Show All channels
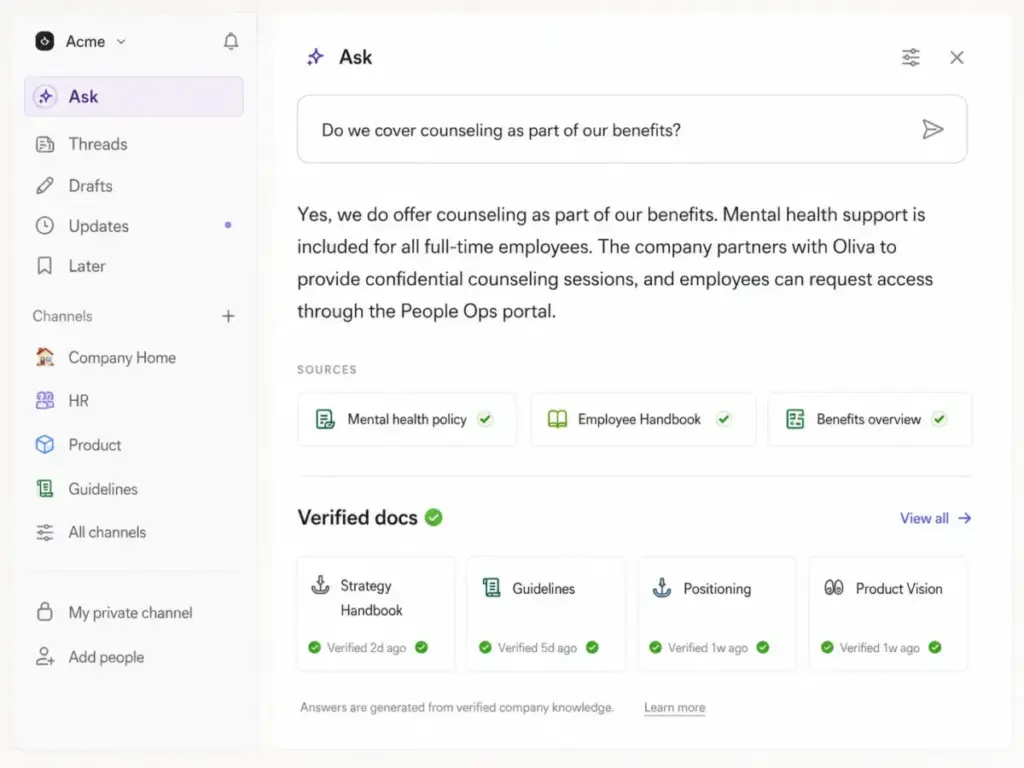The height and width of the screenshot is (768, 1024). coord(134,532)
